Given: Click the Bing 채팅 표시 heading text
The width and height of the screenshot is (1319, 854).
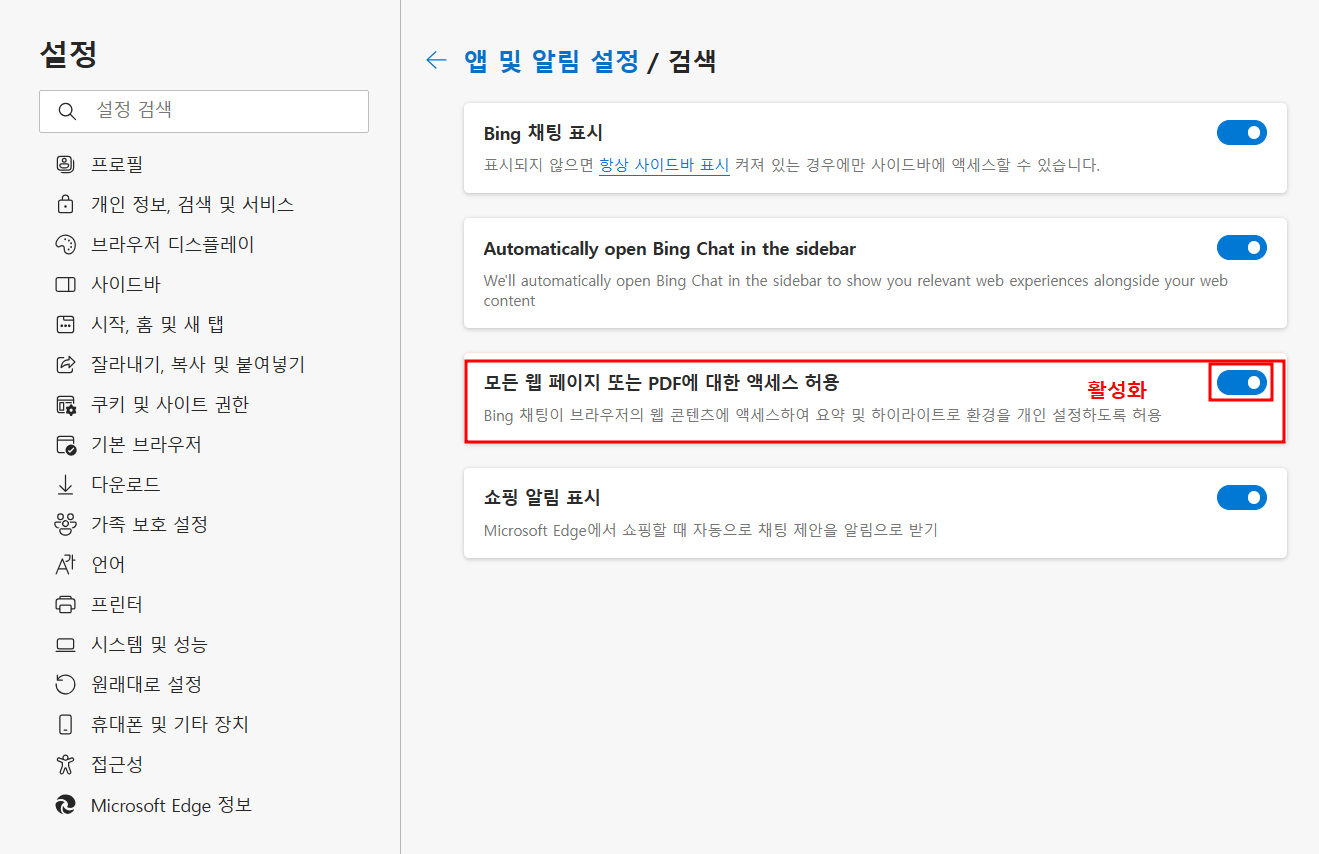Looking at the screenshot, I should [x=543, y=133].
